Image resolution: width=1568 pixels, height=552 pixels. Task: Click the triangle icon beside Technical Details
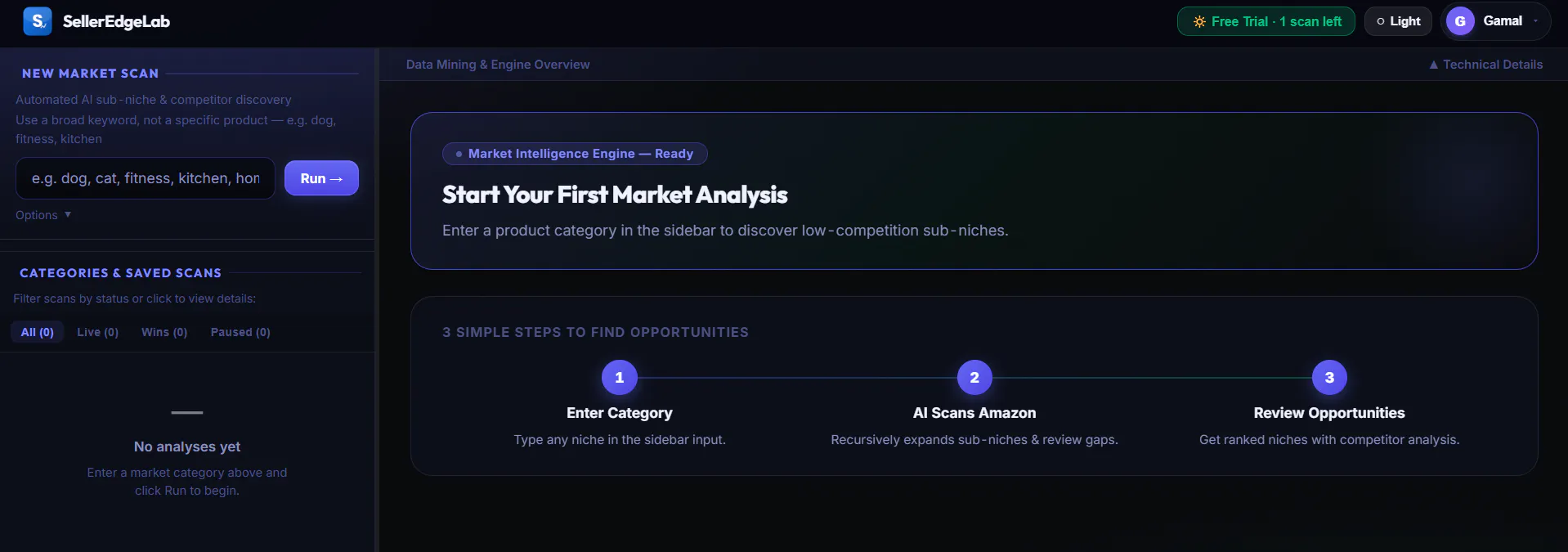pos(1433,65)
